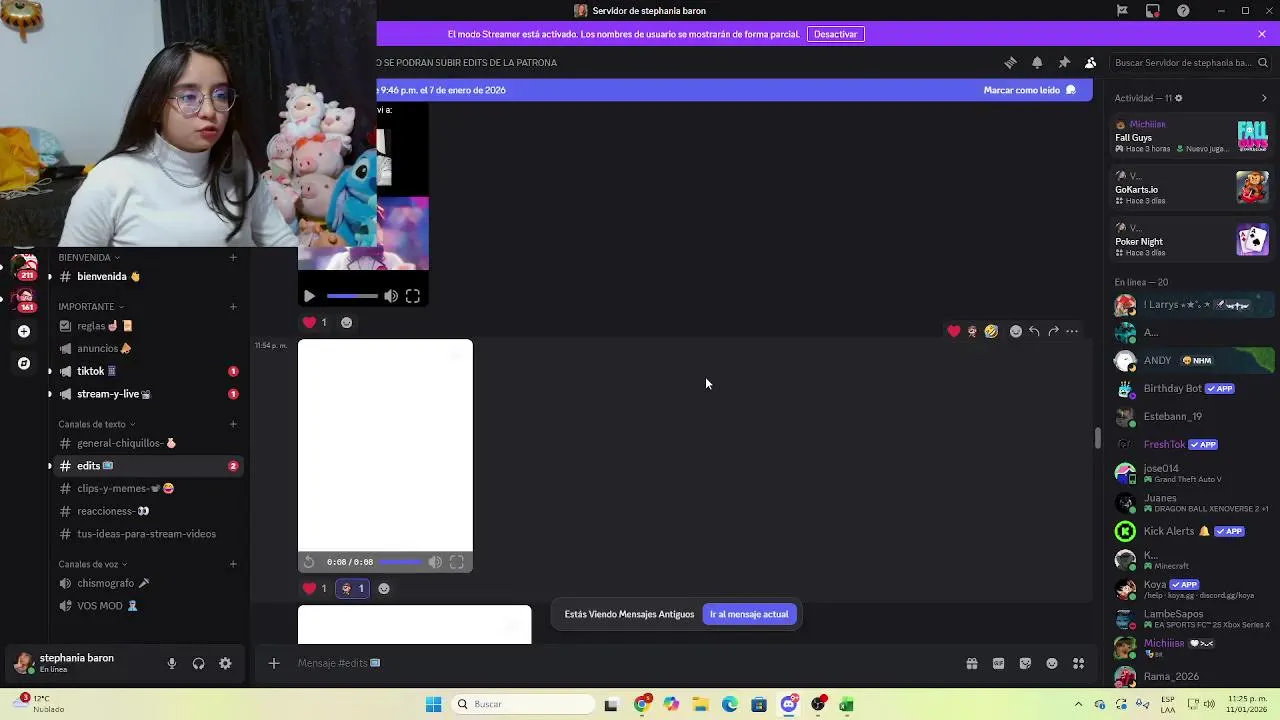
Task: Add channel to Canales de texto
Action: 233,424
